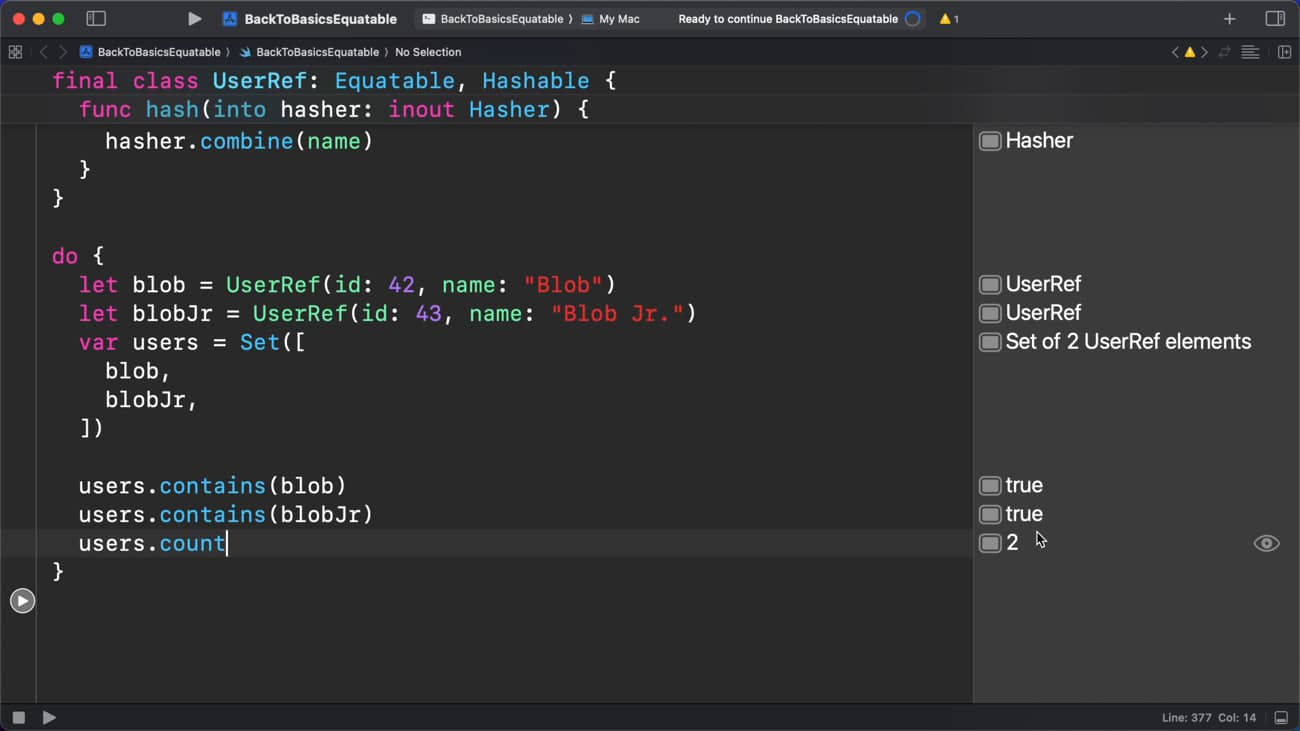Viewport: 1300px width, 731px height.
Task: Add an editor on the right
Action: 1284,52
